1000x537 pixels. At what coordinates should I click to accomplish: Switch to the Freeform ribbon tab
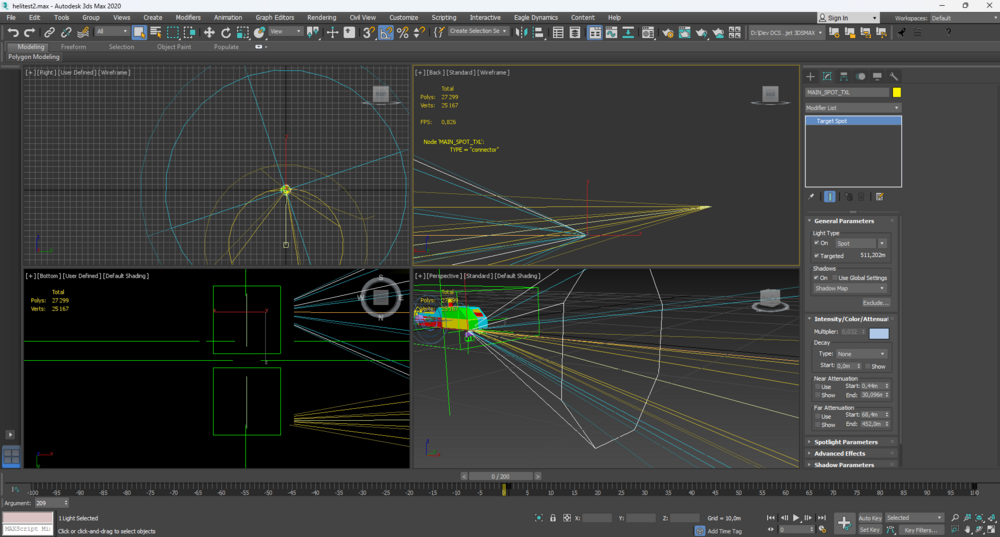[x=73, y=47]
